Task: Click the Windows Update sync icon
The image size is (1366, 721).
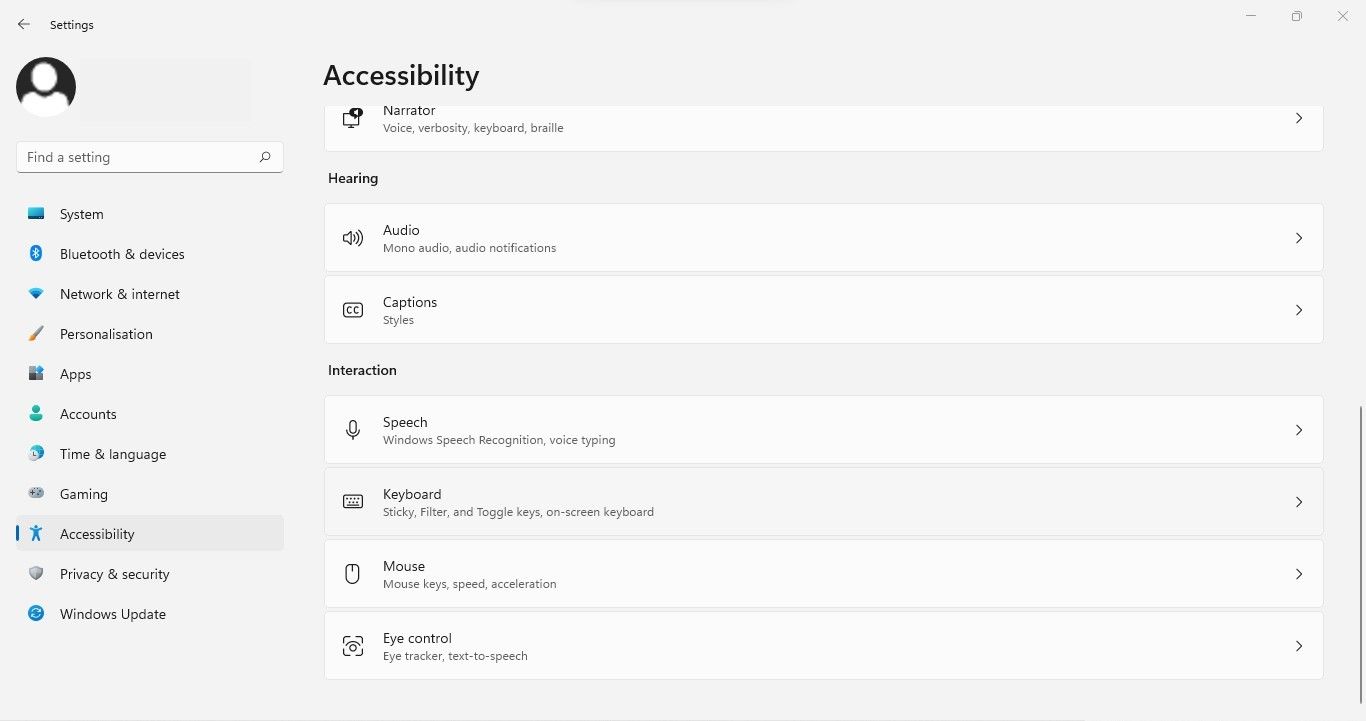Action: (x=36, y=614)
